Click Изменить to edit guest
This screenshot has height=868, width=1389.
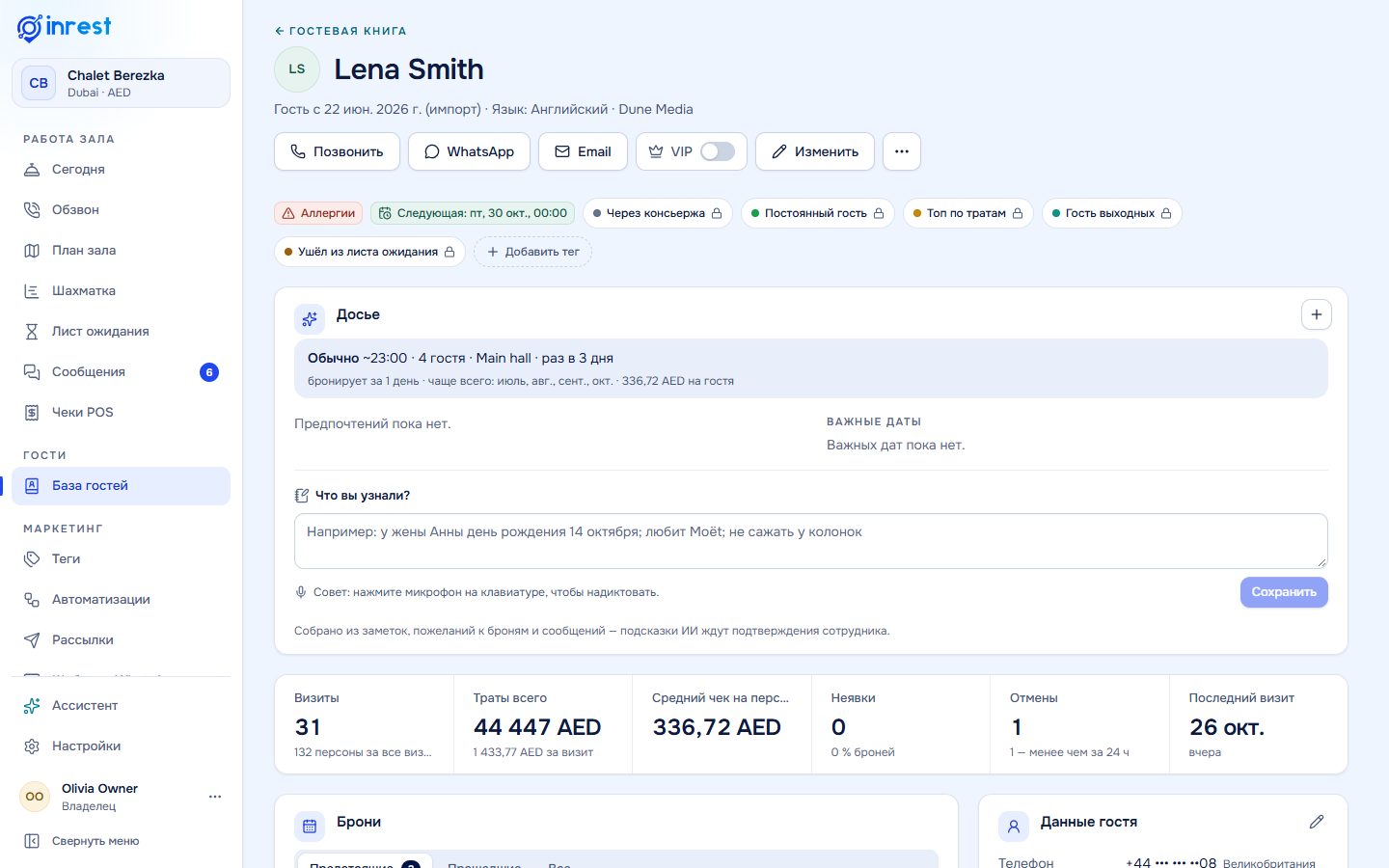815,151
